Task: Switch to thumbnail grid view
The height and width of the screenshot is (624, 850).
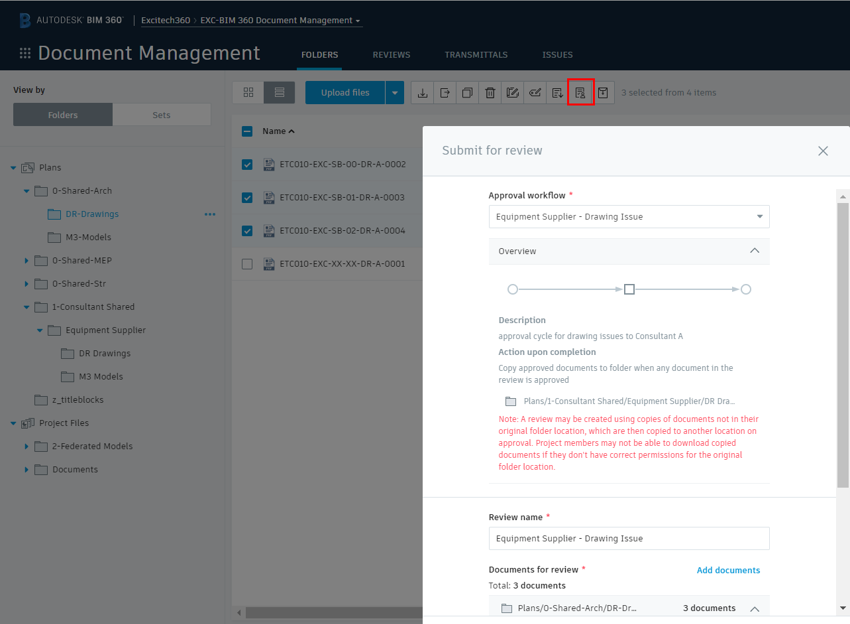Action: click(248, 93)
